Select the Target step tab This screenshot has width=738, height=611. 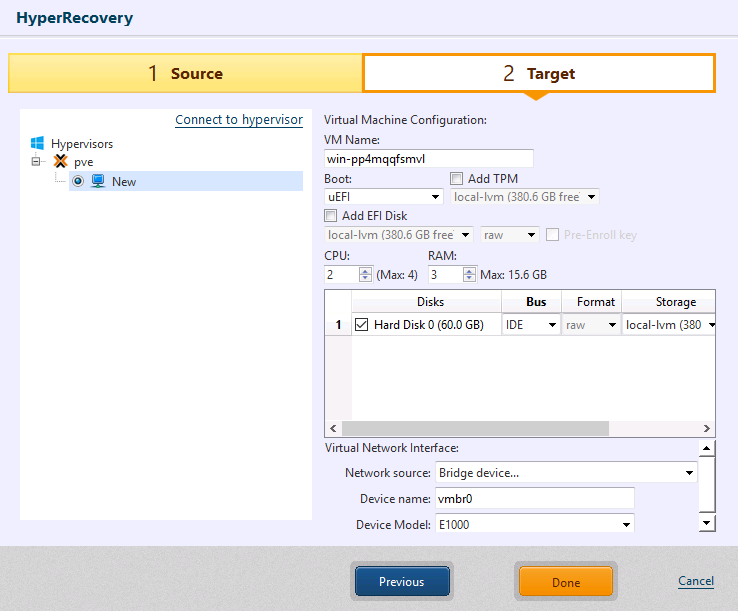coord(538,73)
